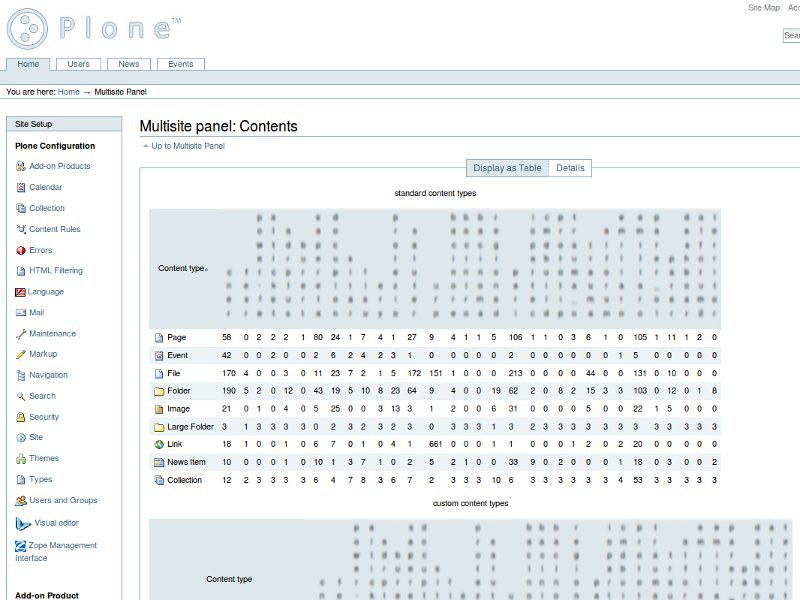Open the Events navigation tab
Viewport: 800px width, 600px height.
tap(181, 64)
